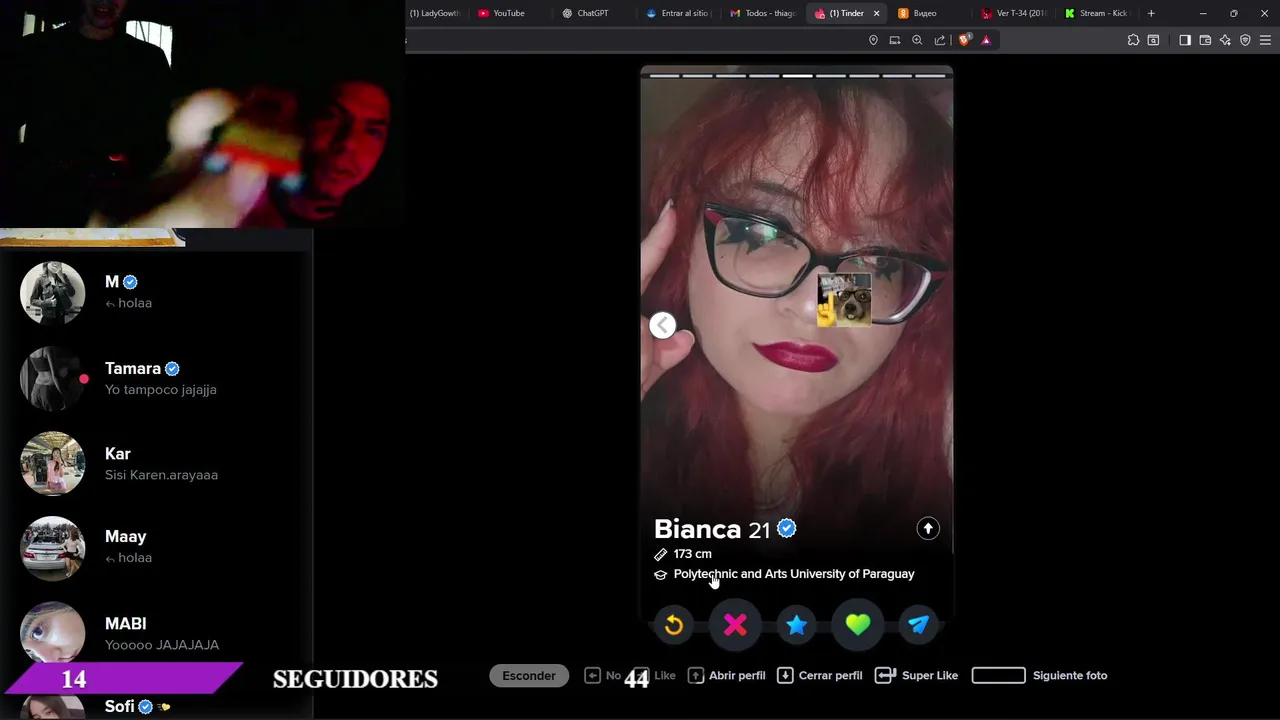Click message preview 'Sisi Karen.arayaaa'
Image resolution: width=1280 pixels, height=720 pixels.
pos(161,475)
